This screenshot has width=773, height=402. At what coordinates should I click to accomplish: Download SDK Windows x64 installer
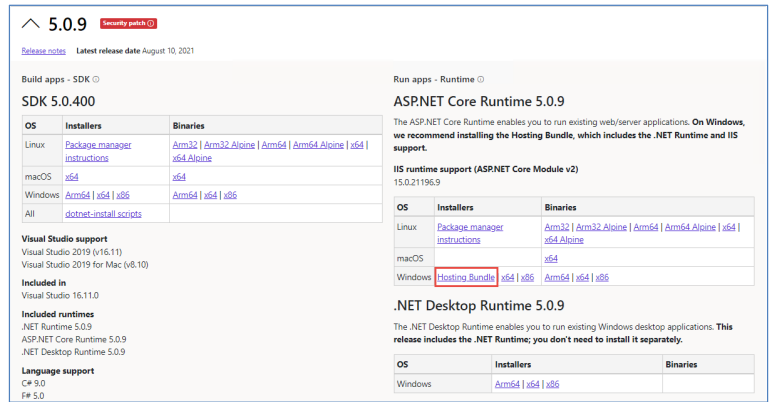[x=103, y=195]
